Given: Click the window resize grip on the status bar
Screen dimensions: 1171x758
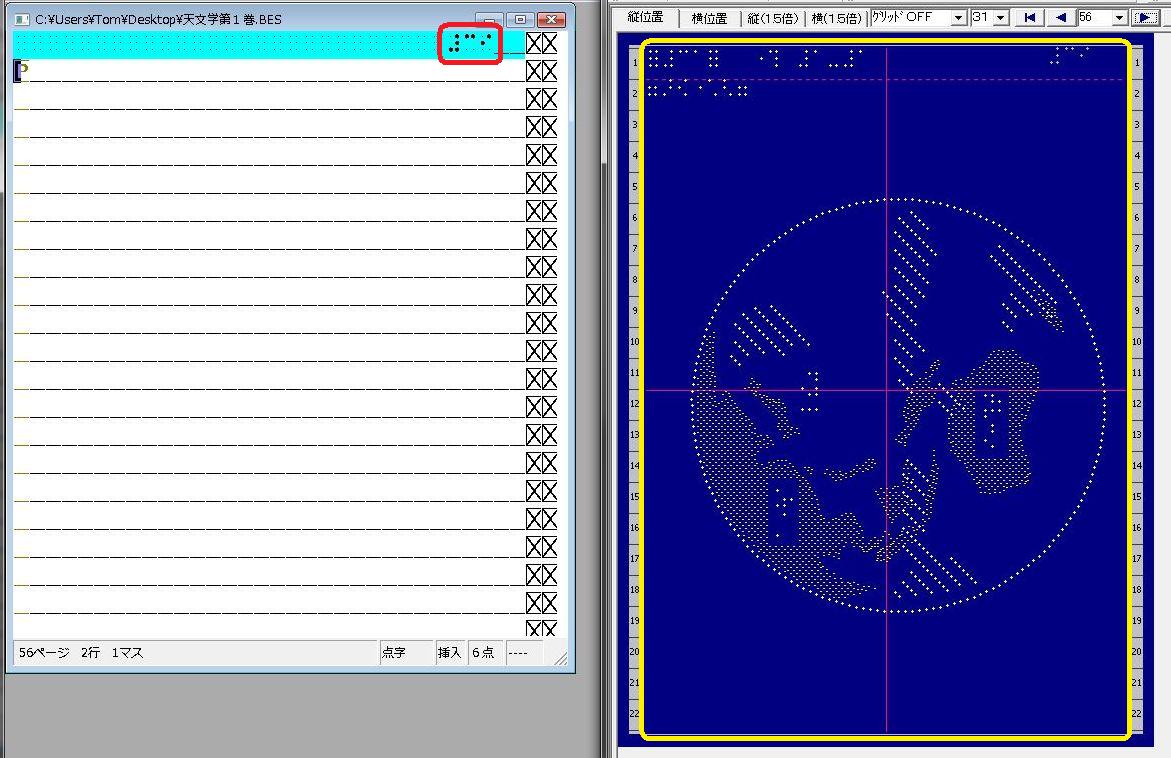Looking at the screenshot, I should (559, 657).
